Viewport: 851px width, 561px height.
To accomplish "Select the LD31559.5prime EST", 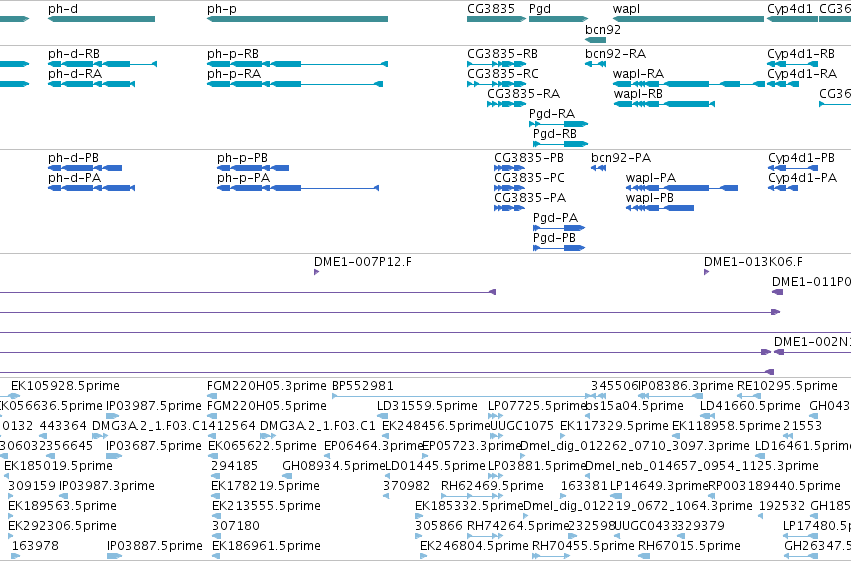I will (427, 406).
